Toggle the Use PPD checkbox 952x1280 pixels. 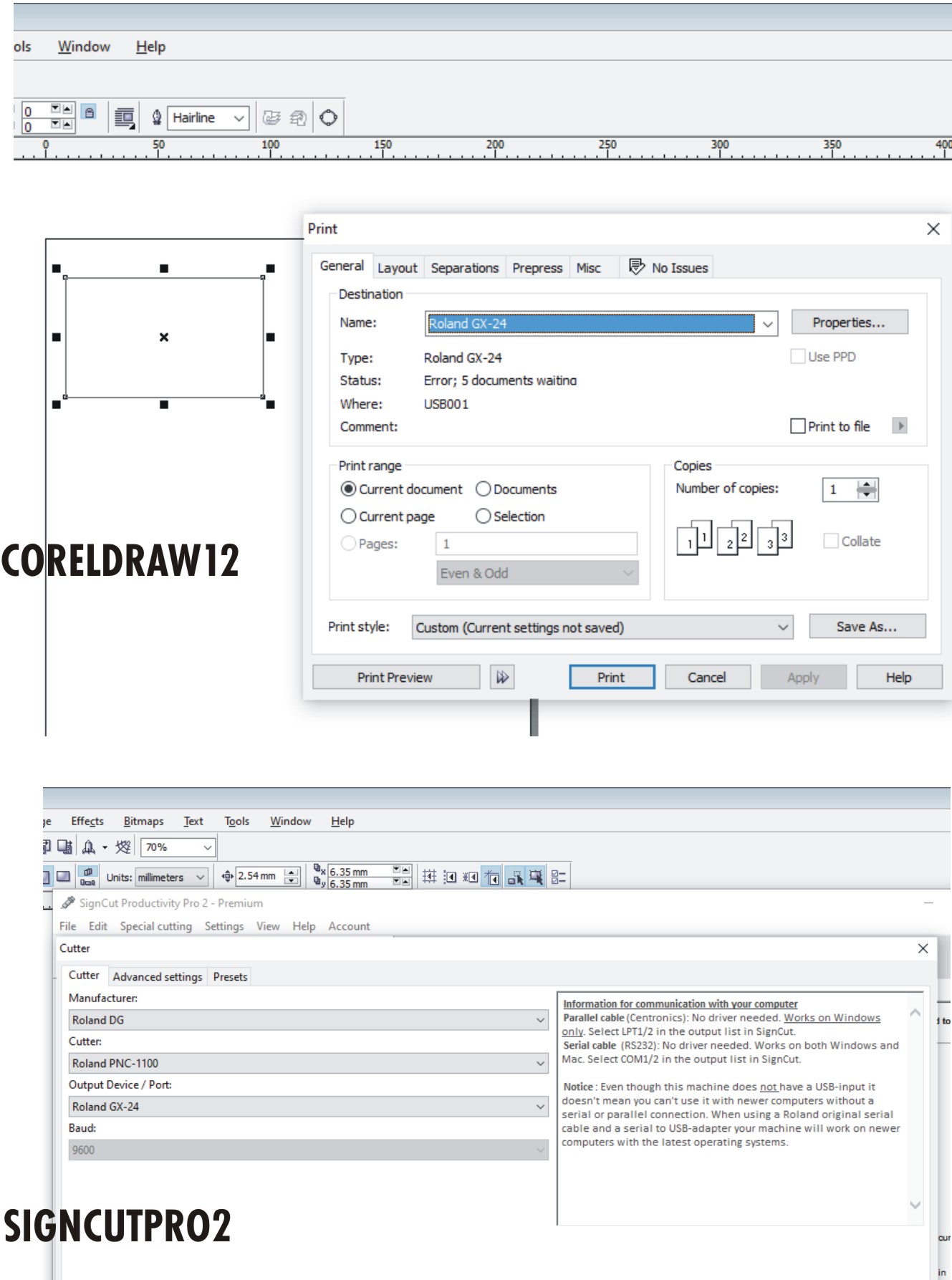[x=797, y=356]
